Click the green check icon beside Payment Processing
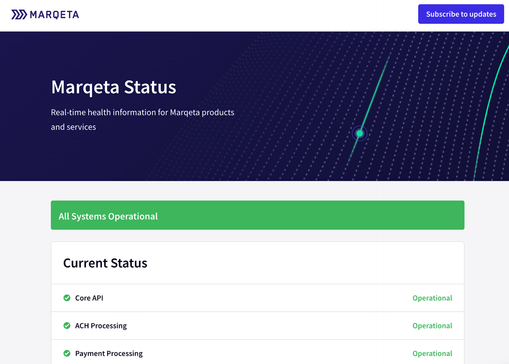Viewport: 509px width, 364px height. click(x=67, y=353)
